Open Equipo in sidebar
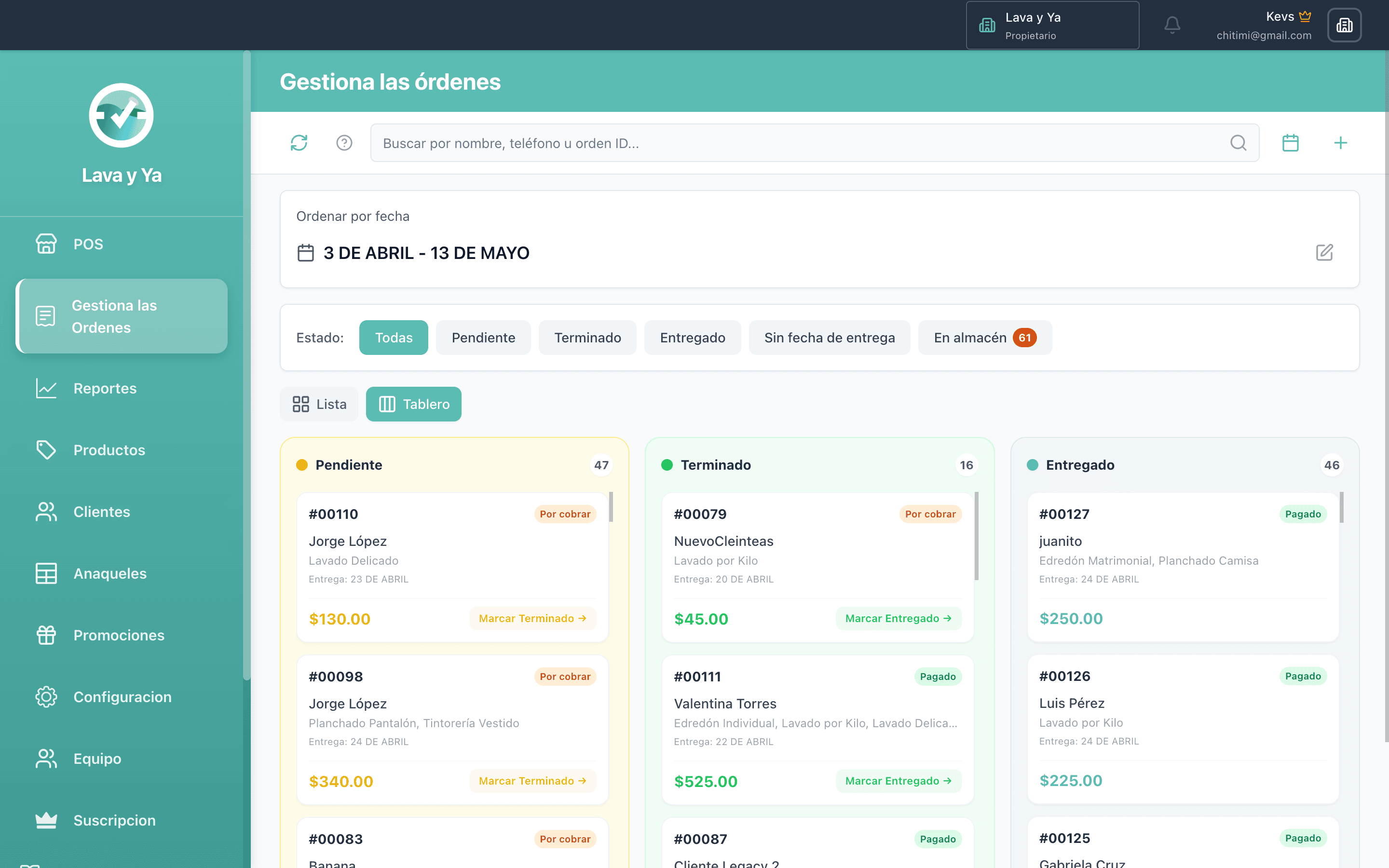1389x868 pixels. pyautogui.click(x=122, y=759)
